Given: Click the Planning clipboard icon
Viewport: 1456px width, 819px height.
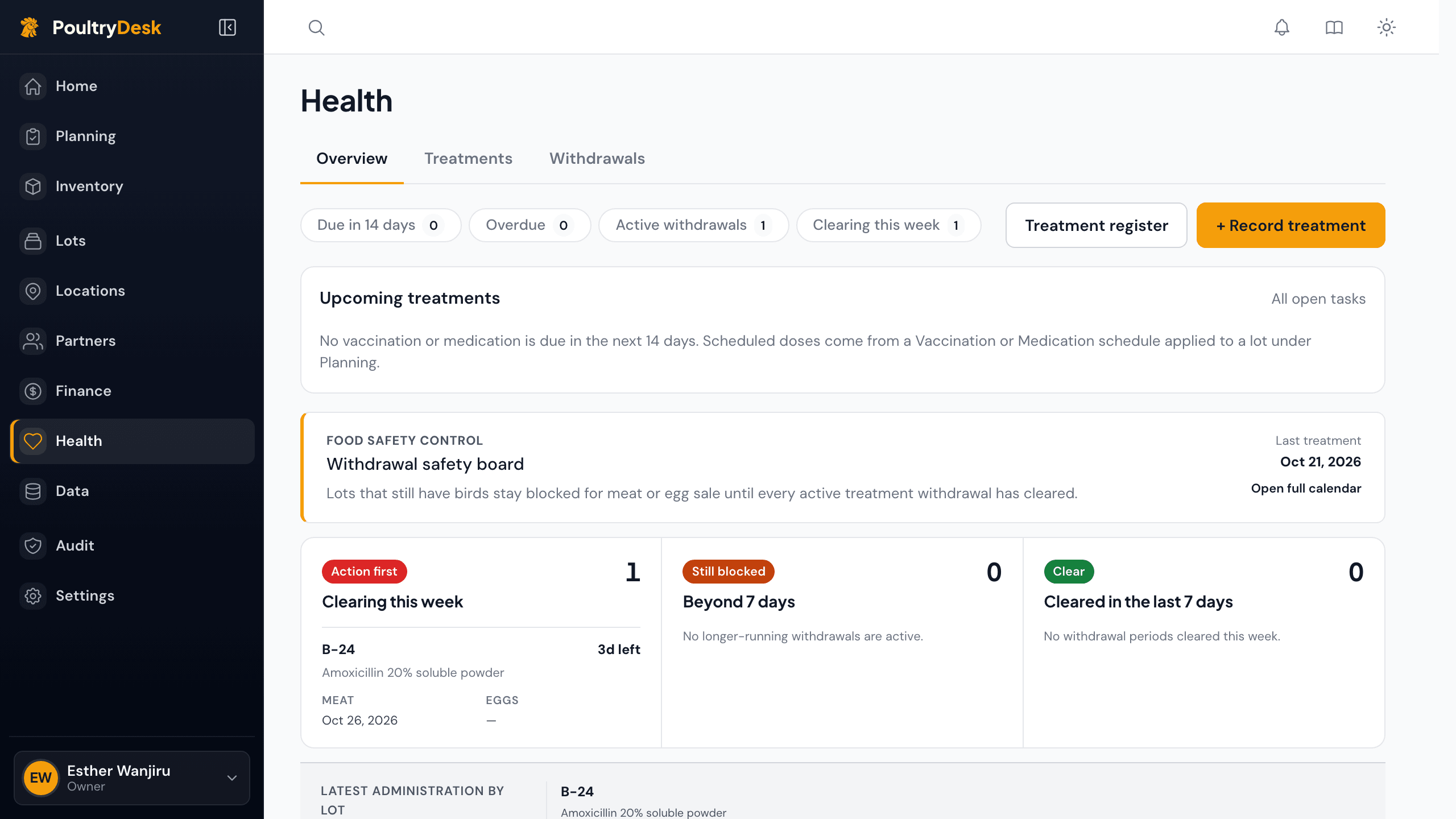Looking at the screenshot, I should pos(33,136).
